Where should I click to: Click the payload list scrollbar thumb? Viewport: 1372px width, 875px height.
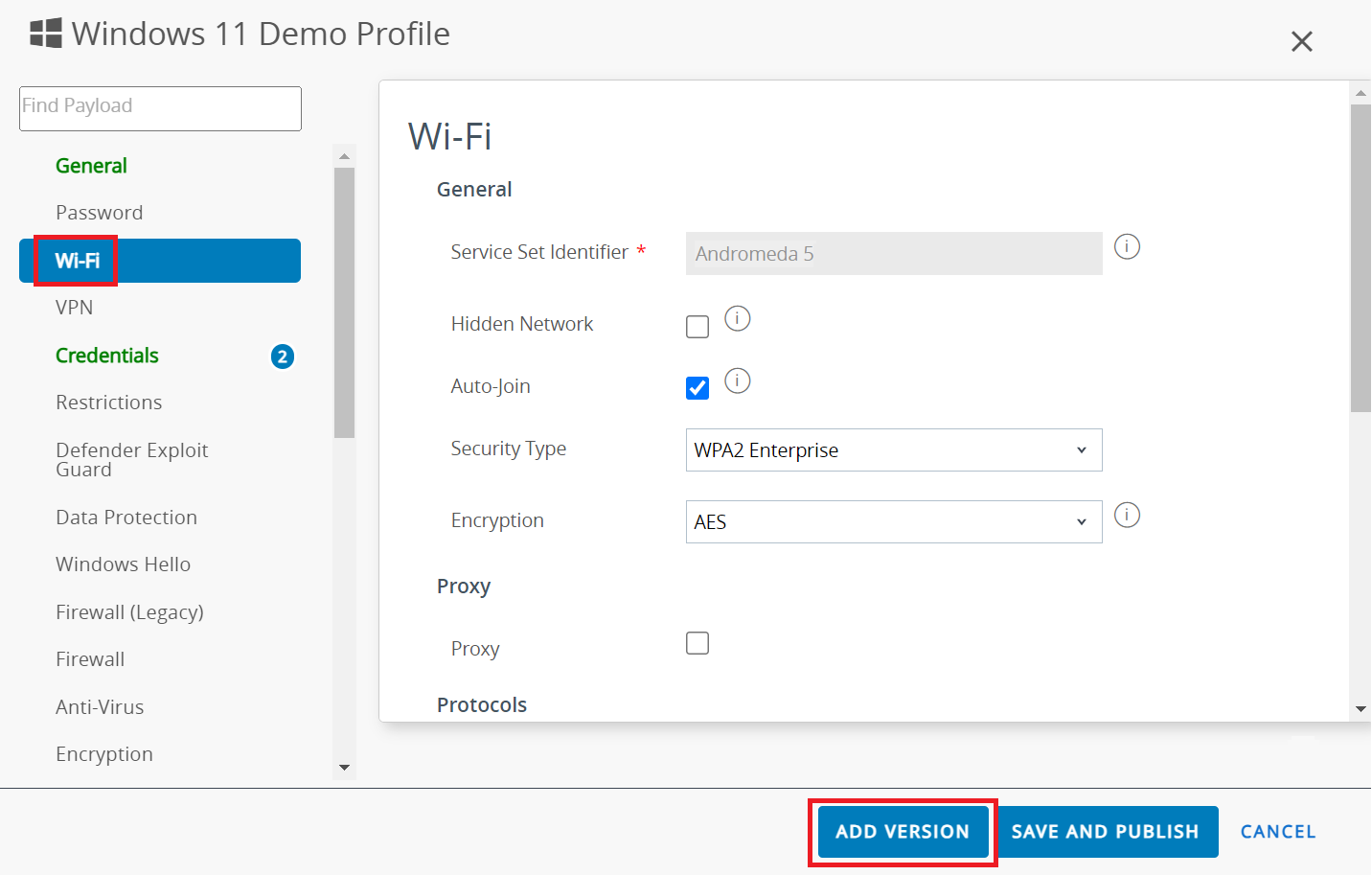344,303
